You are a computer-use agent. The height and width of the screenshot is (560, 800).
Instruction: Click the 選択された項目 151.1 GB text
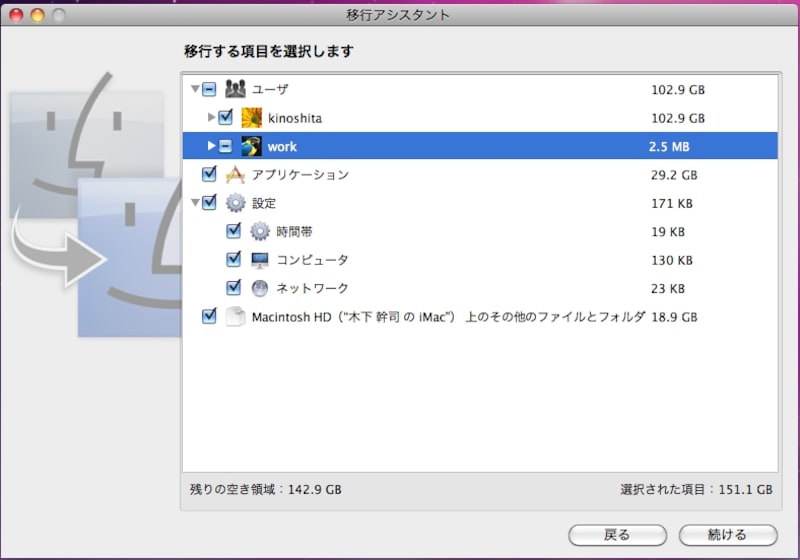696,490
